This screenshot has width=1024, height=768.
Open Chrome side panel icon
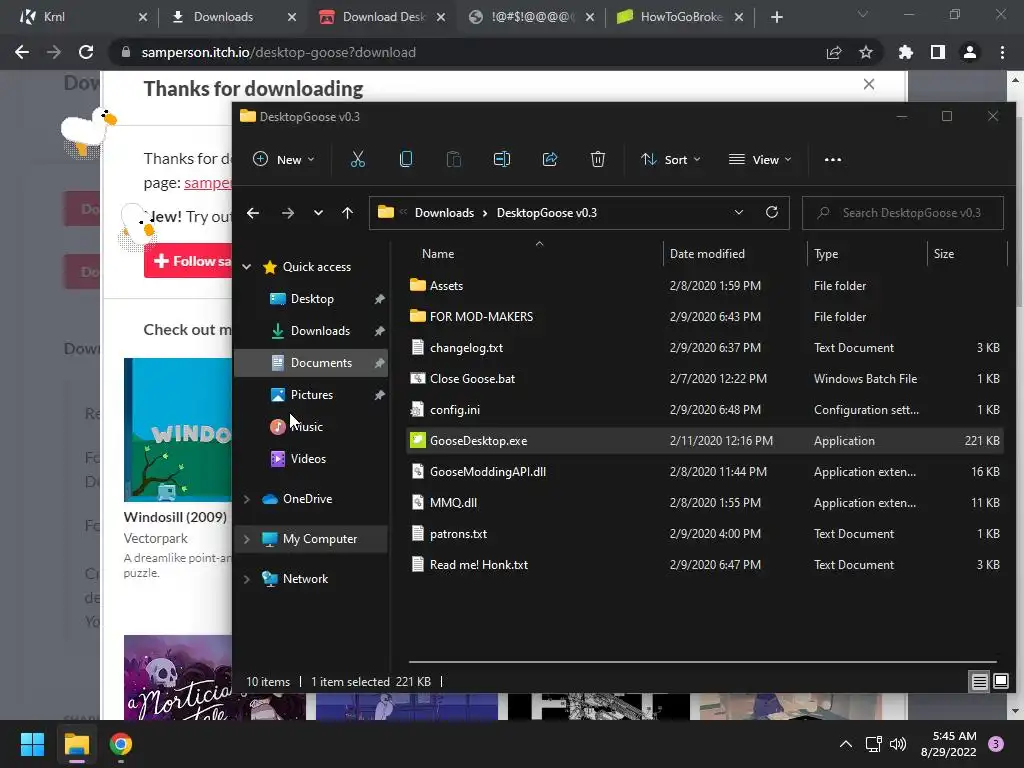click(x=938, y=52)
